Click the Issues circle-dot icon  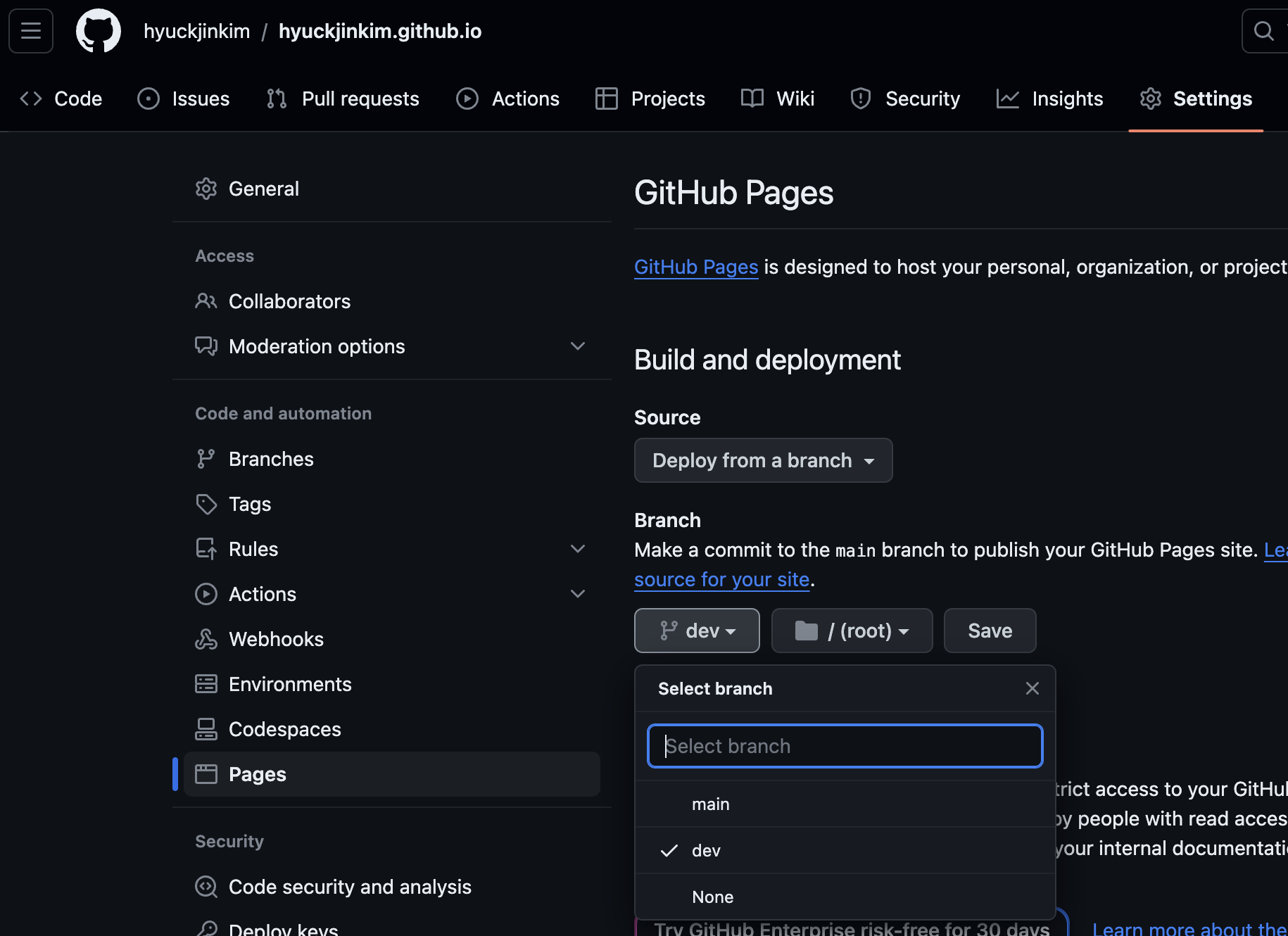pos(149,99)
